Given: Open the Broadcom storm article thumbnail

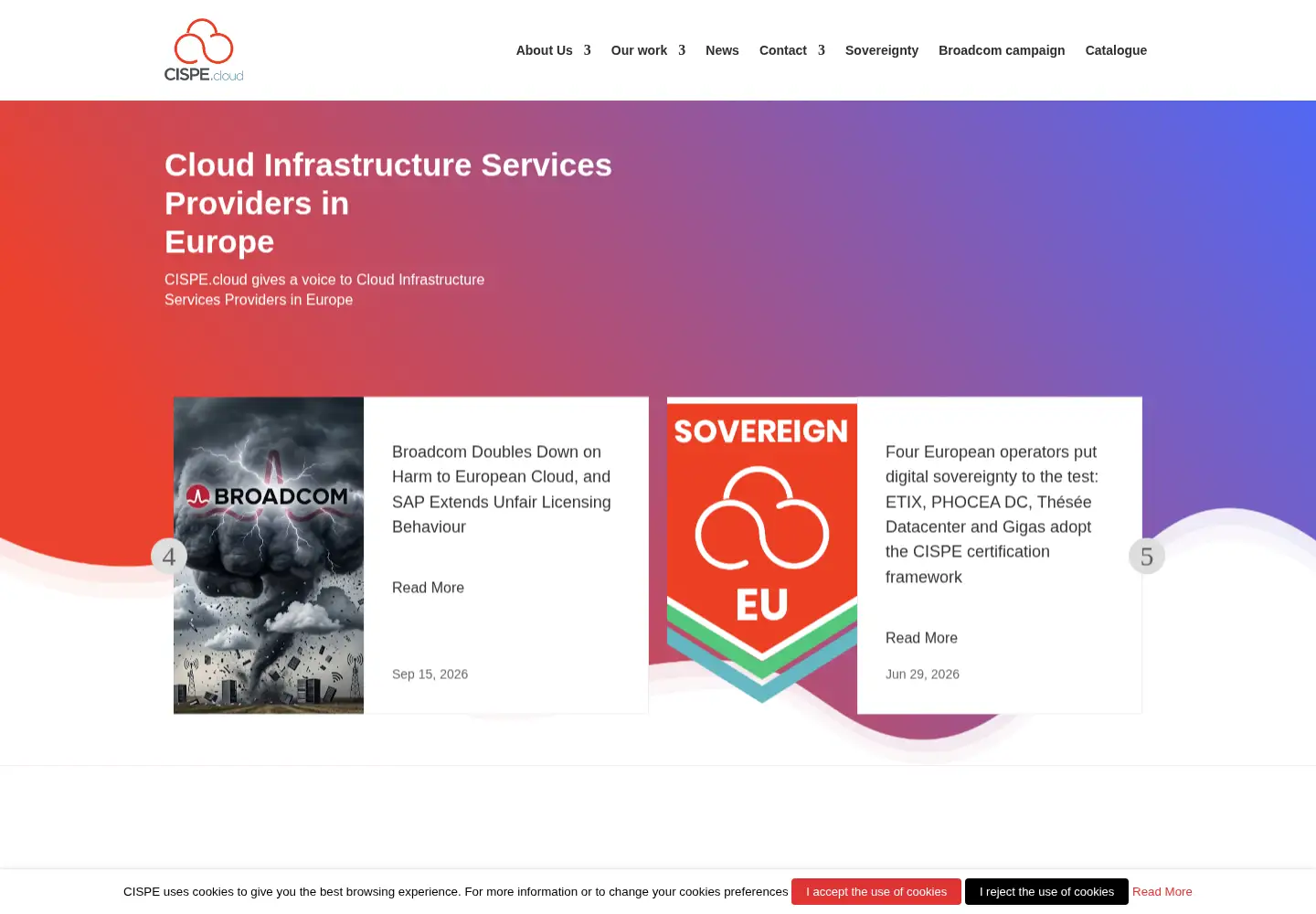Looking at the screenshot, I should click(x=269, y=555).
